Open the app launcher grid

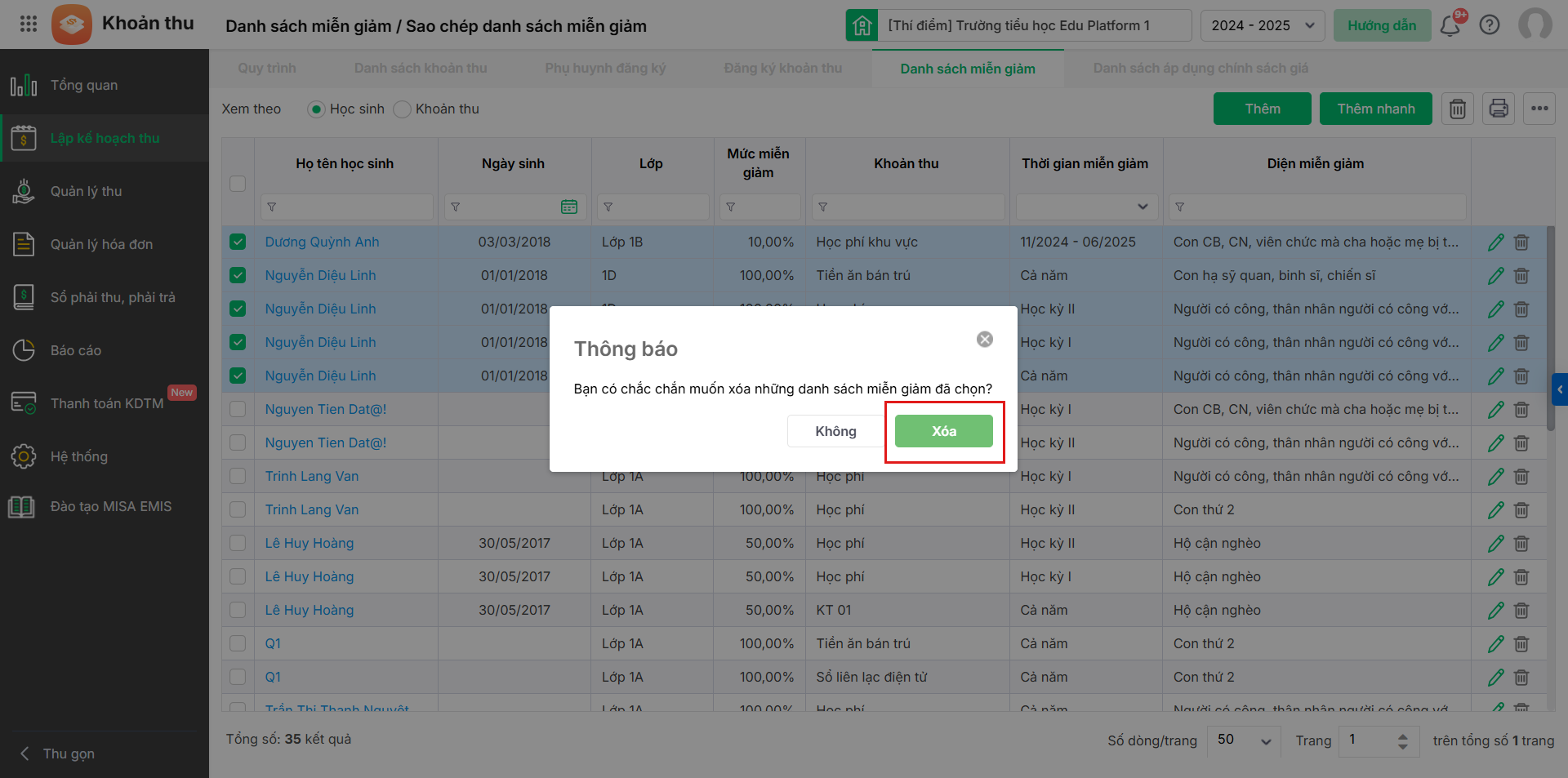[x=29, y=24]
